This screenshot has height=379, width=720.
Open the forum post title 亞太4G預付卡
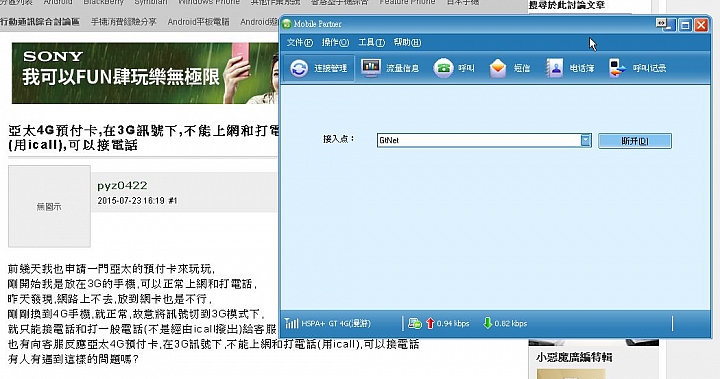(143, 138)
